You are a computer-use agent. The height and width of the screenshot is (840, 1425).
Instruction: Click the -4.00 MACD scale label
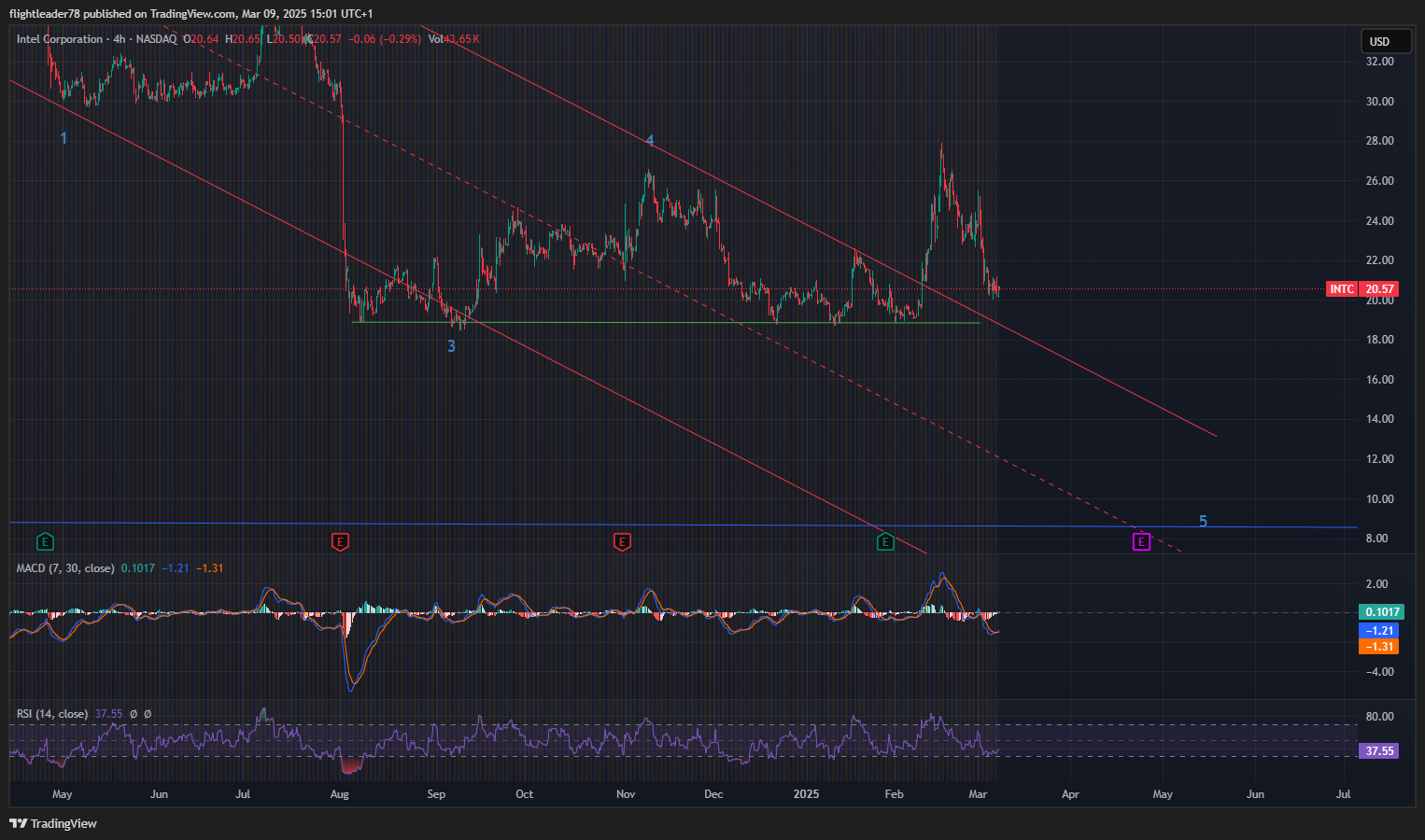pyautogui.click(x=1379, y=672)
